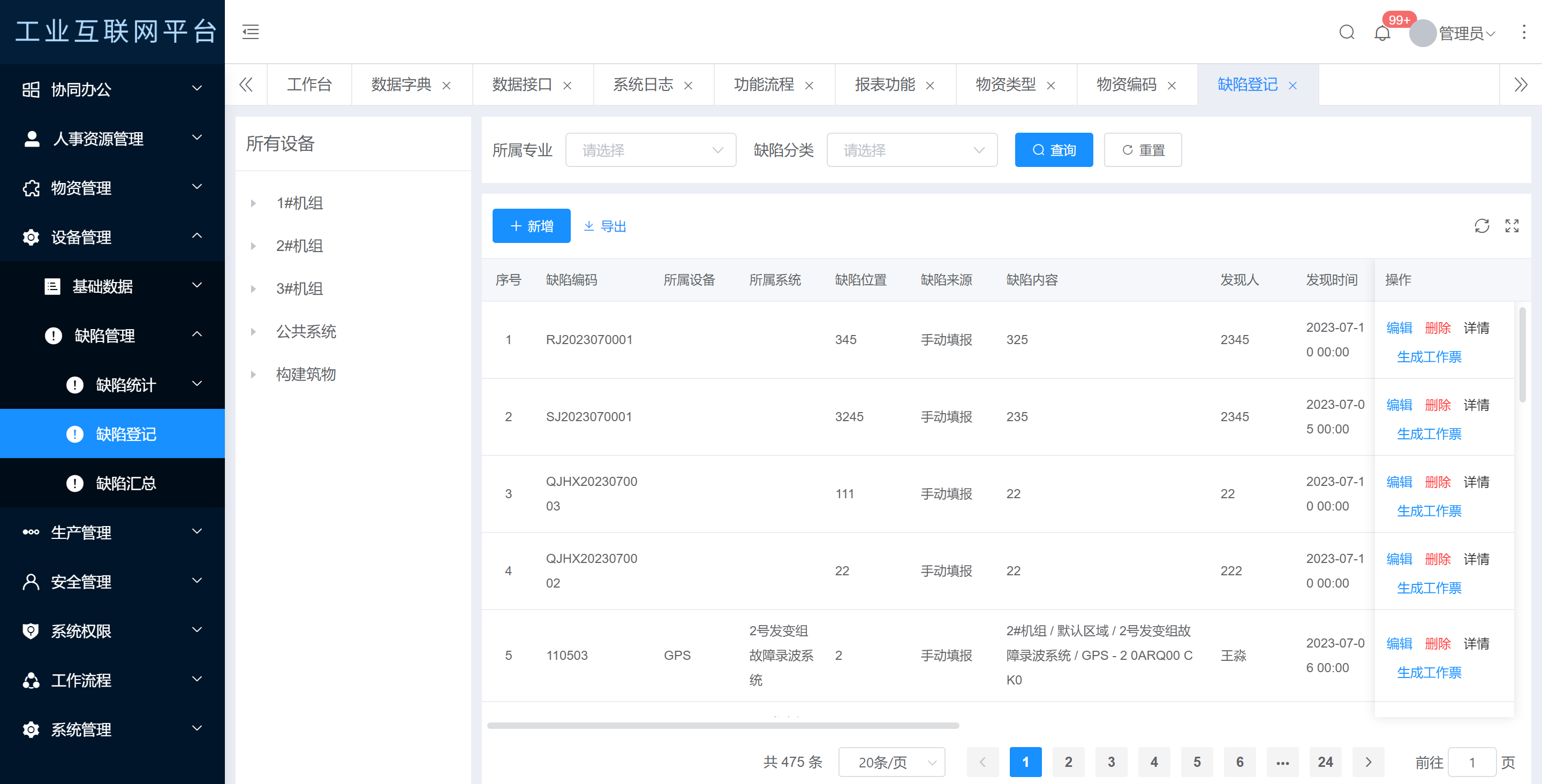Click the 物资管理 puzzle icon
This screenshot has width=1542, height=784.
[31, 188]
